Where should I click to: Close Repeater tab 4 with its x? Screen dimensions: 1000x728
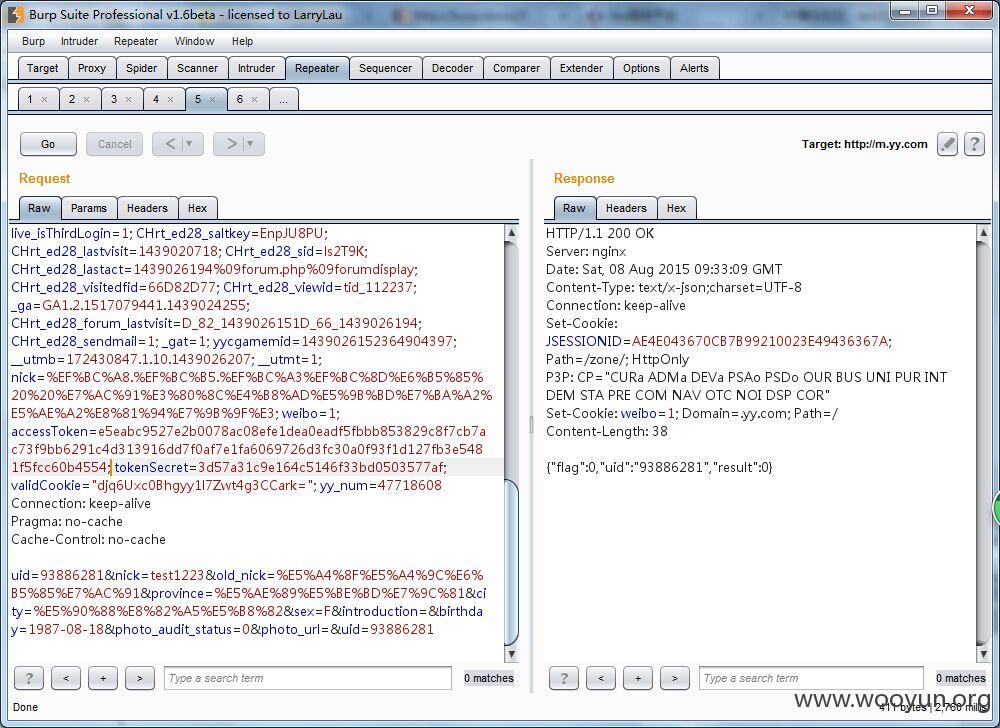(170, 99)
